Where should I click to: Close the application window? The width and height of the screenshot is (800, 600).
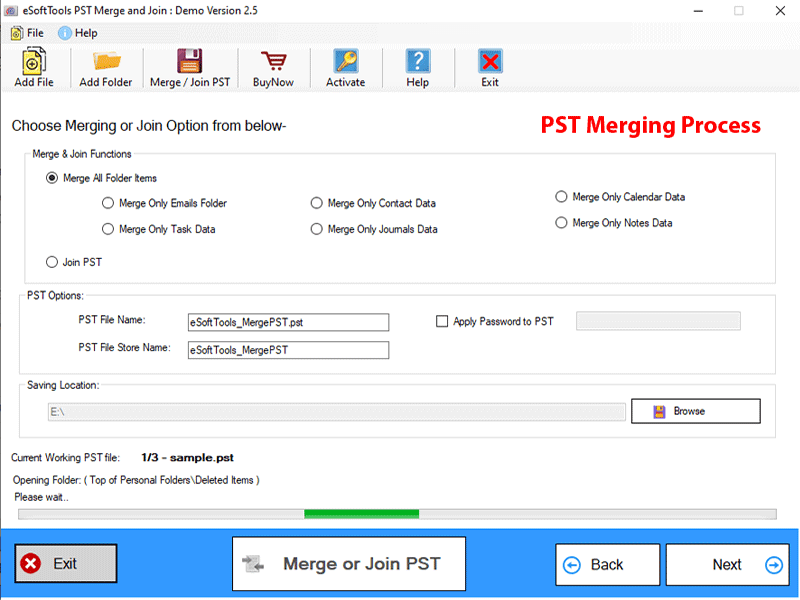point(780,11)
